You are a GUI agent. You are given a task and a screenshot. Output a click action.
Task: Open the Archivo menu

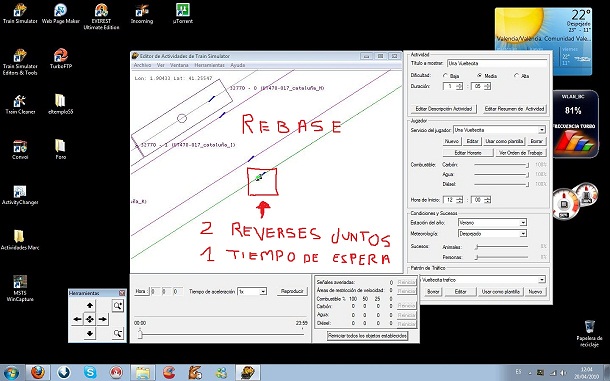(x=142, y=65)
